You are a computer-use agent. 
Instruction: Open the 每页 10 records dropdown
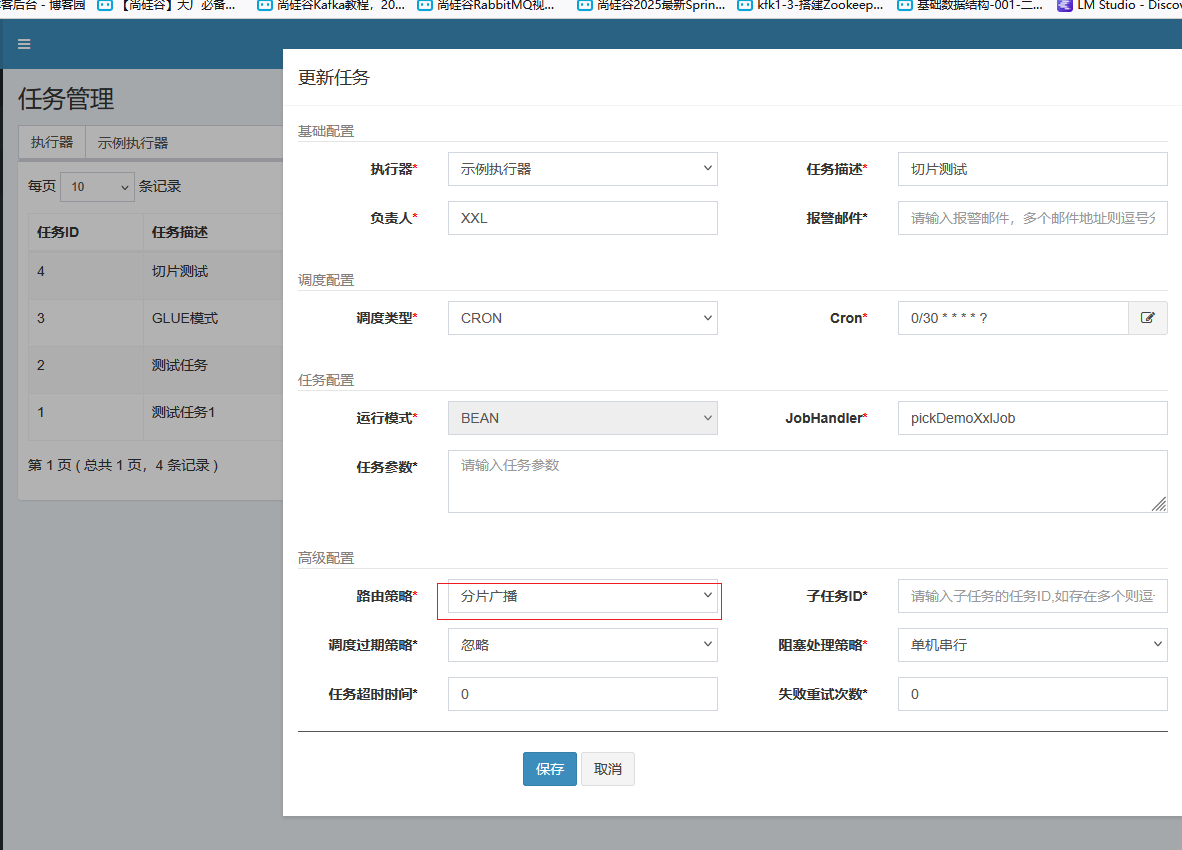pyautogui.click(x=97, y=187)
